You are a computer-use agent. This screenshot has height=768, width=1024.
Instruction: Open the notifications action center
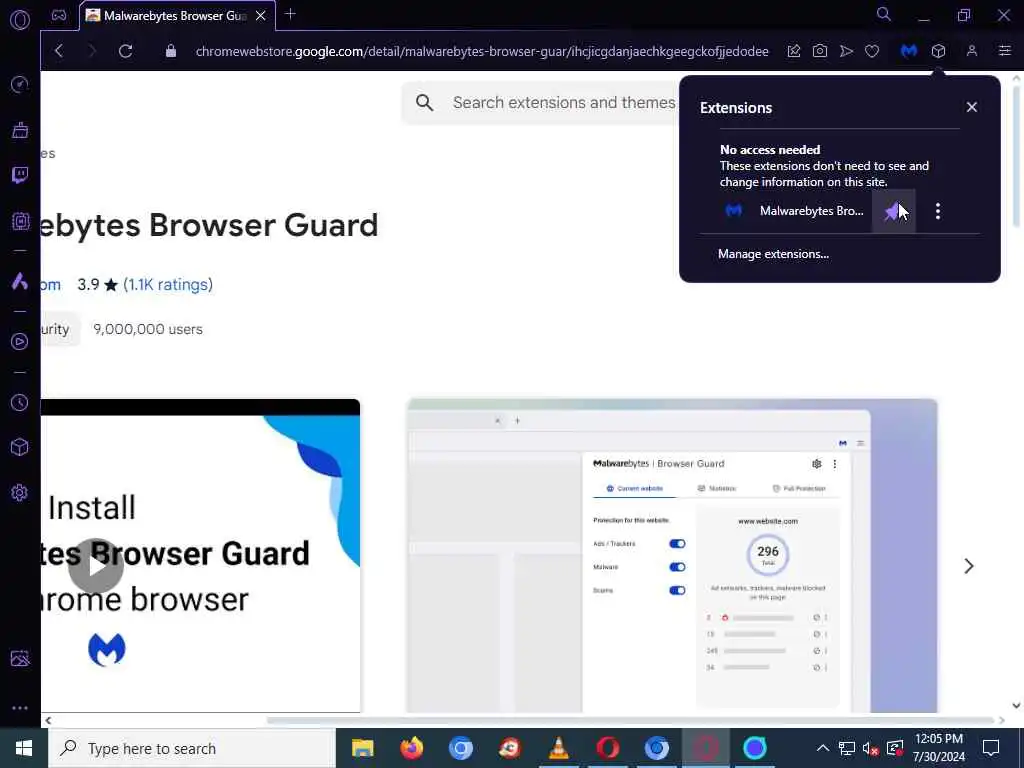pyautogui.click(x=991, y=748)
